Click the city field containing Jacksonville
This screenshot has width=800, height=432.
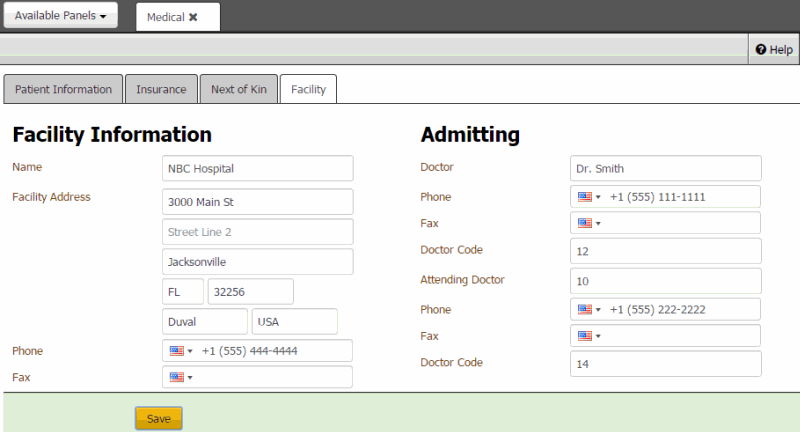coord(257,262)
